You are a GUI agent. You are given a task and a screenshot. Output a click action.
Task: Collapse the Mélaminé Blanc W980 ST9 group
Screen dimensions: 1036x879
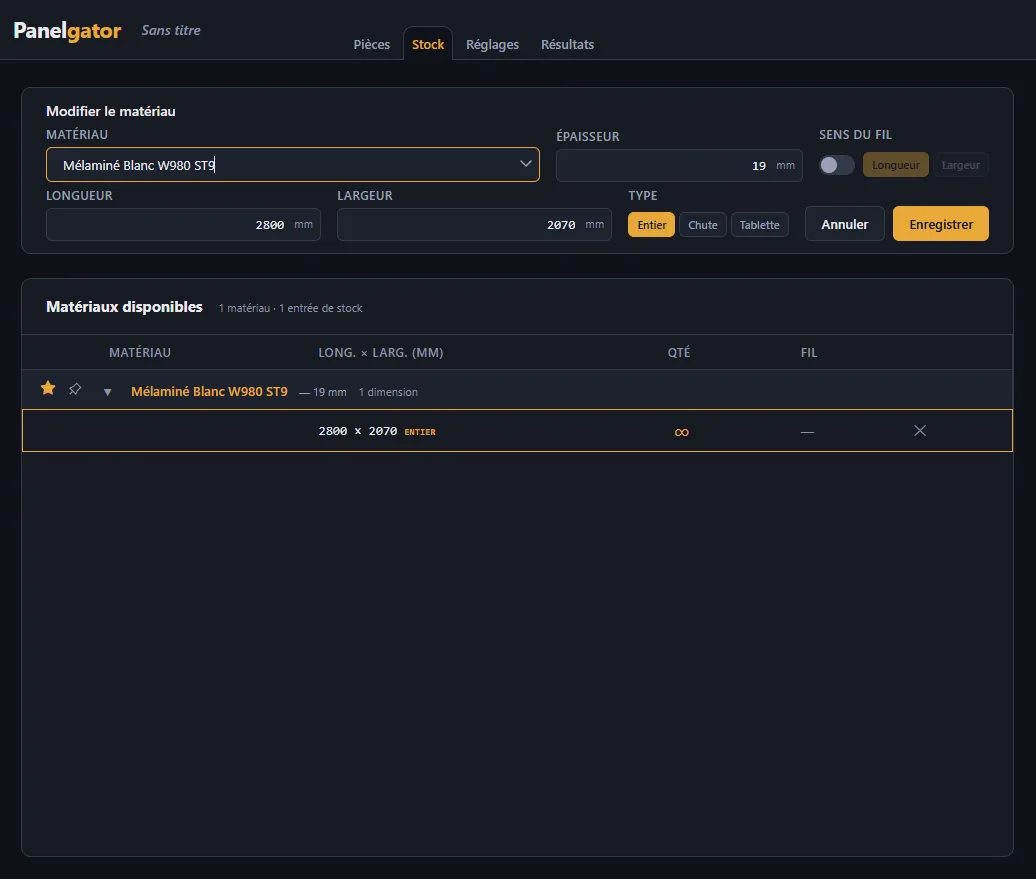pos(108,392)
